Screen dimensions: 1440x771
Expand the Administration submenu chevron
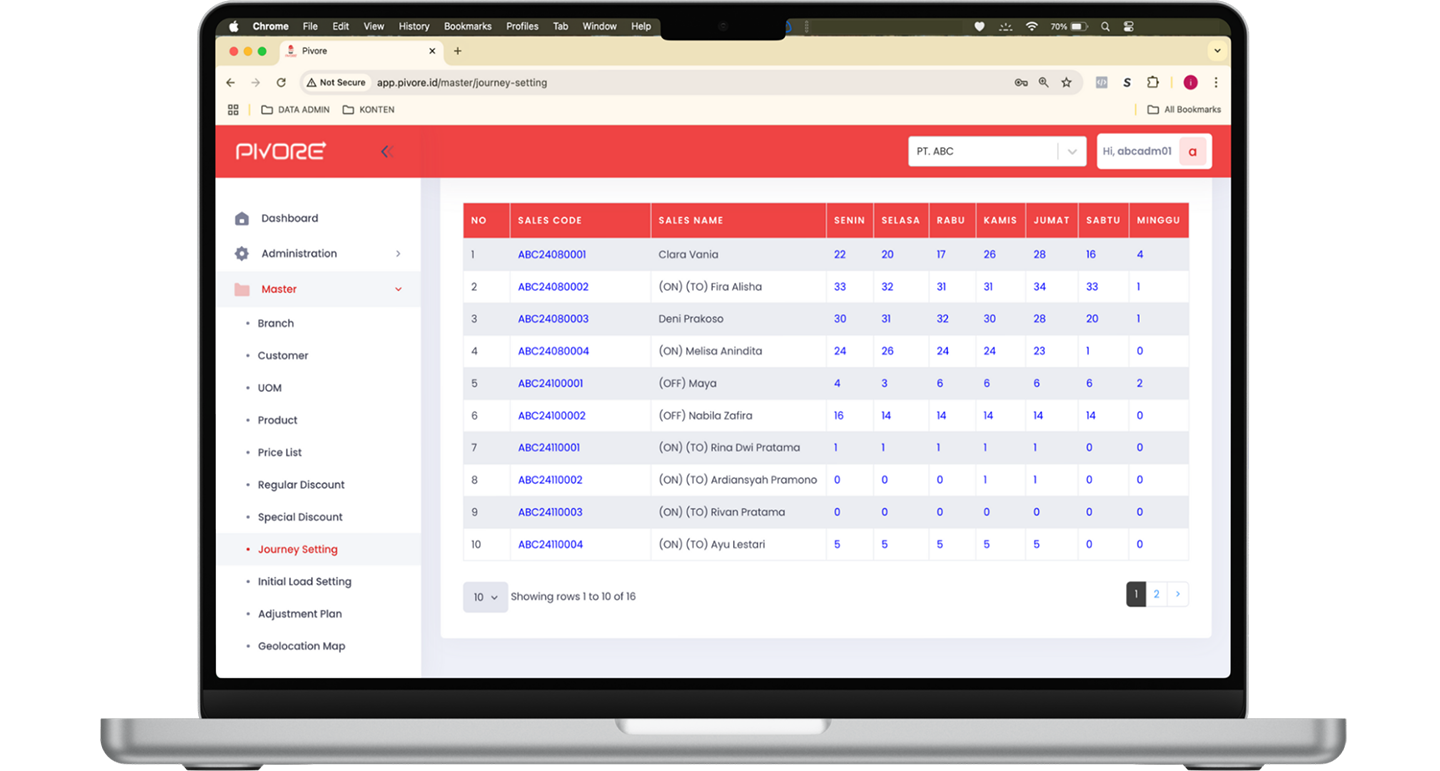[x=398, y=254]
